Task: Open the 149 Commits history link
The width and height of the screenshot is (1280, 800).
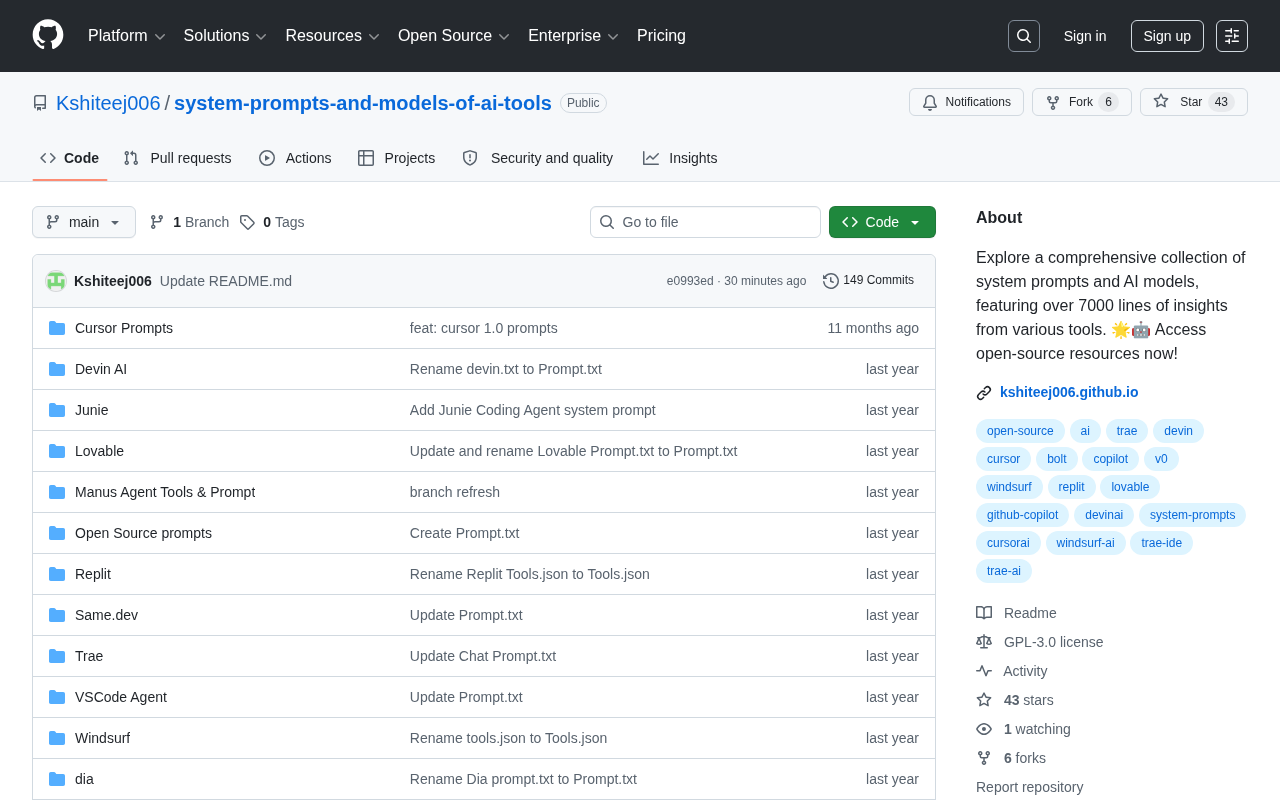Action: [x=869, y=281]
